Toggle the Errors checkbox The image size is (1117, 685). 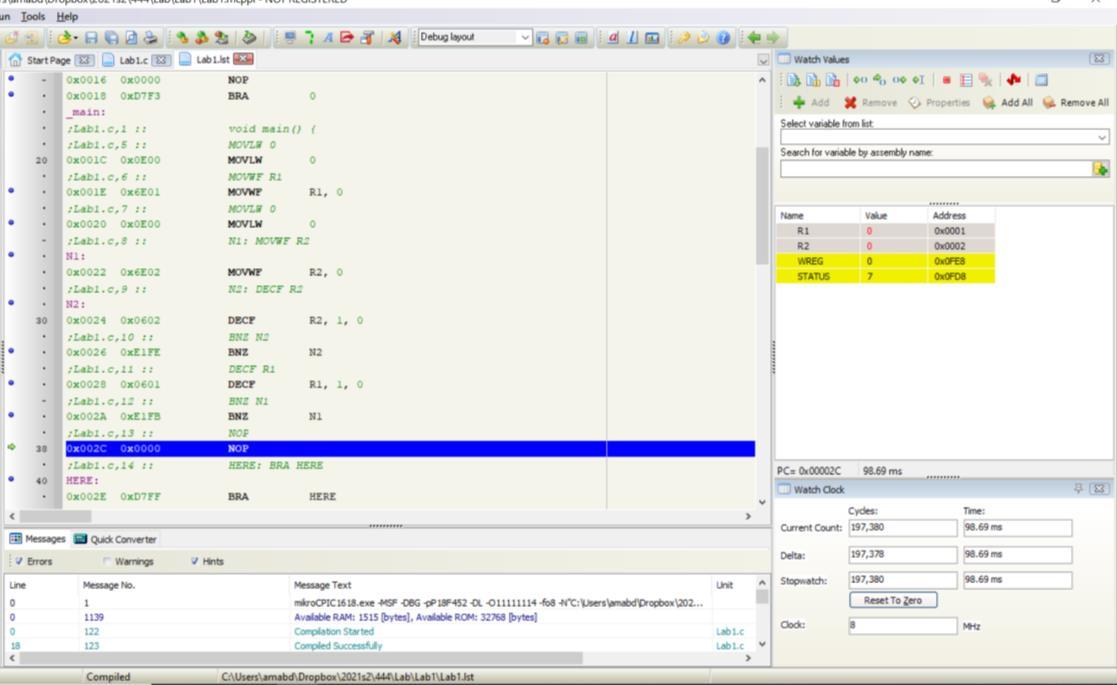(x=19, y=561)
